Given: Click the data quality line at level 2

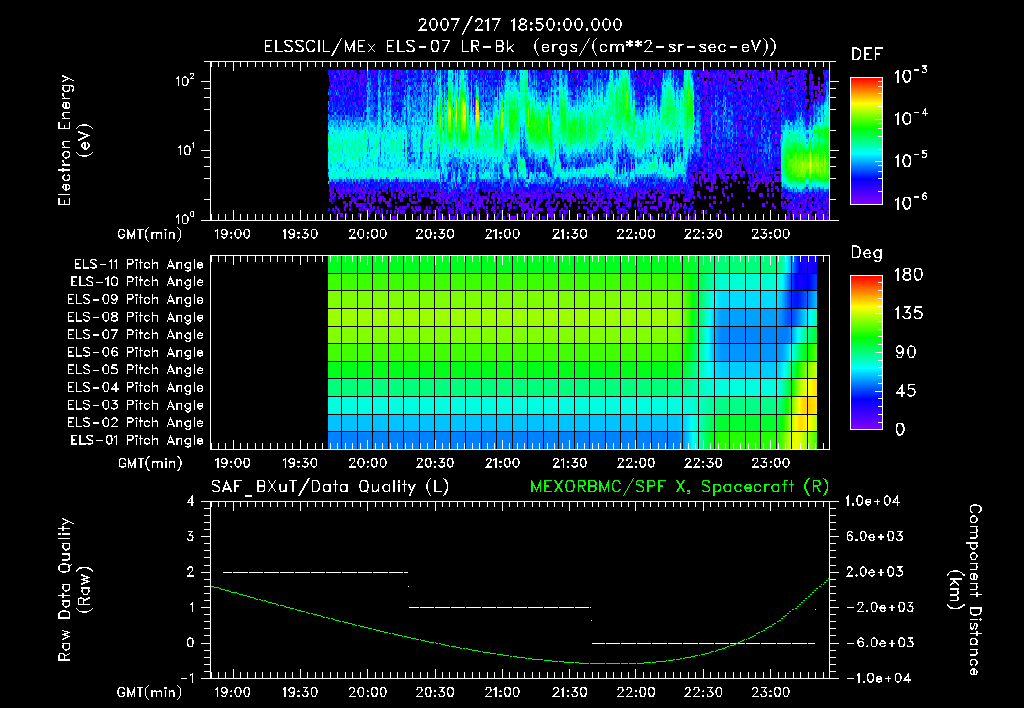Looking at the screenshot, I should [315, 572].
